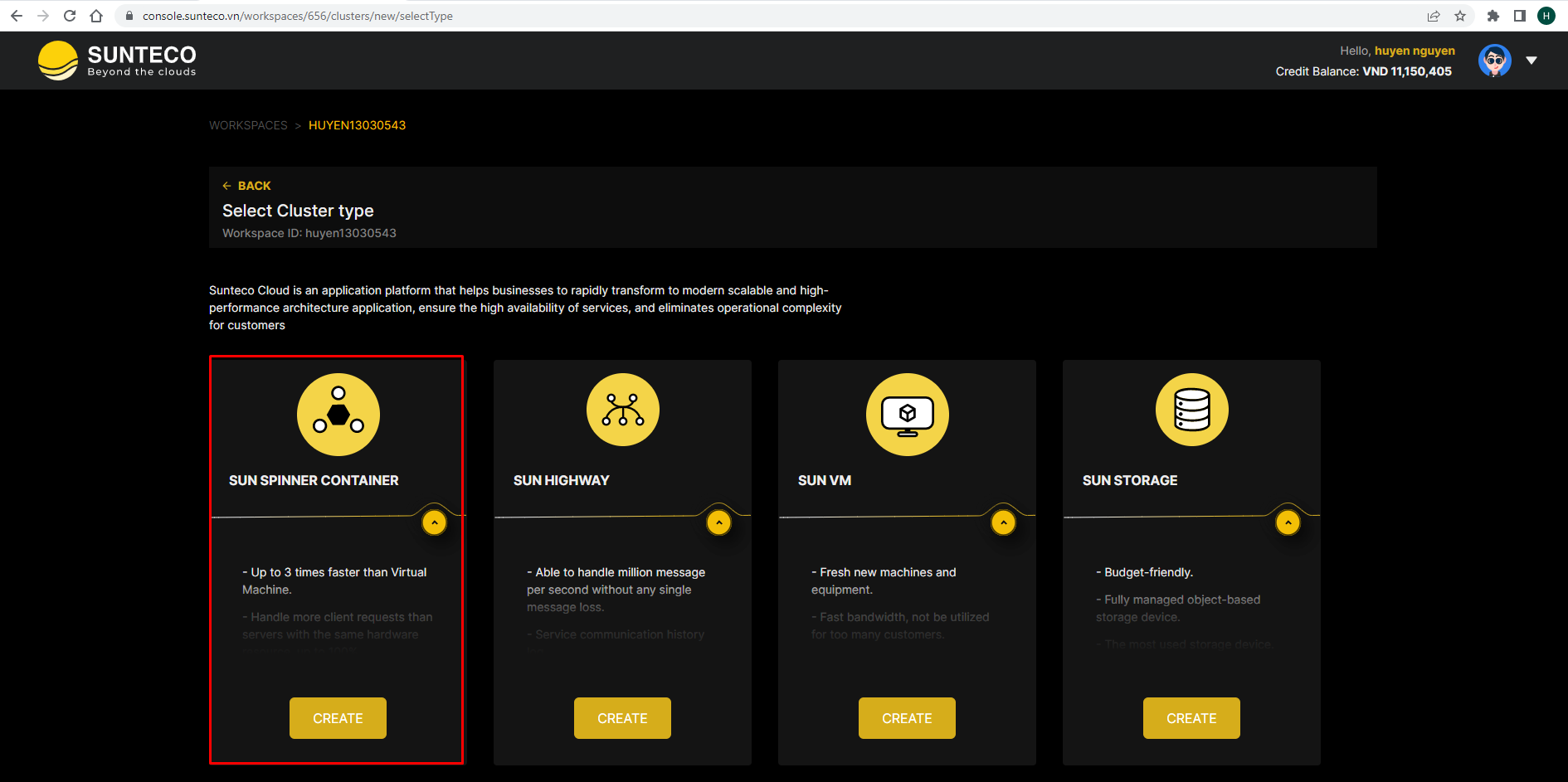Click the Sun Highway network icon
The image size is (1568, 782).
pos(622,410)
